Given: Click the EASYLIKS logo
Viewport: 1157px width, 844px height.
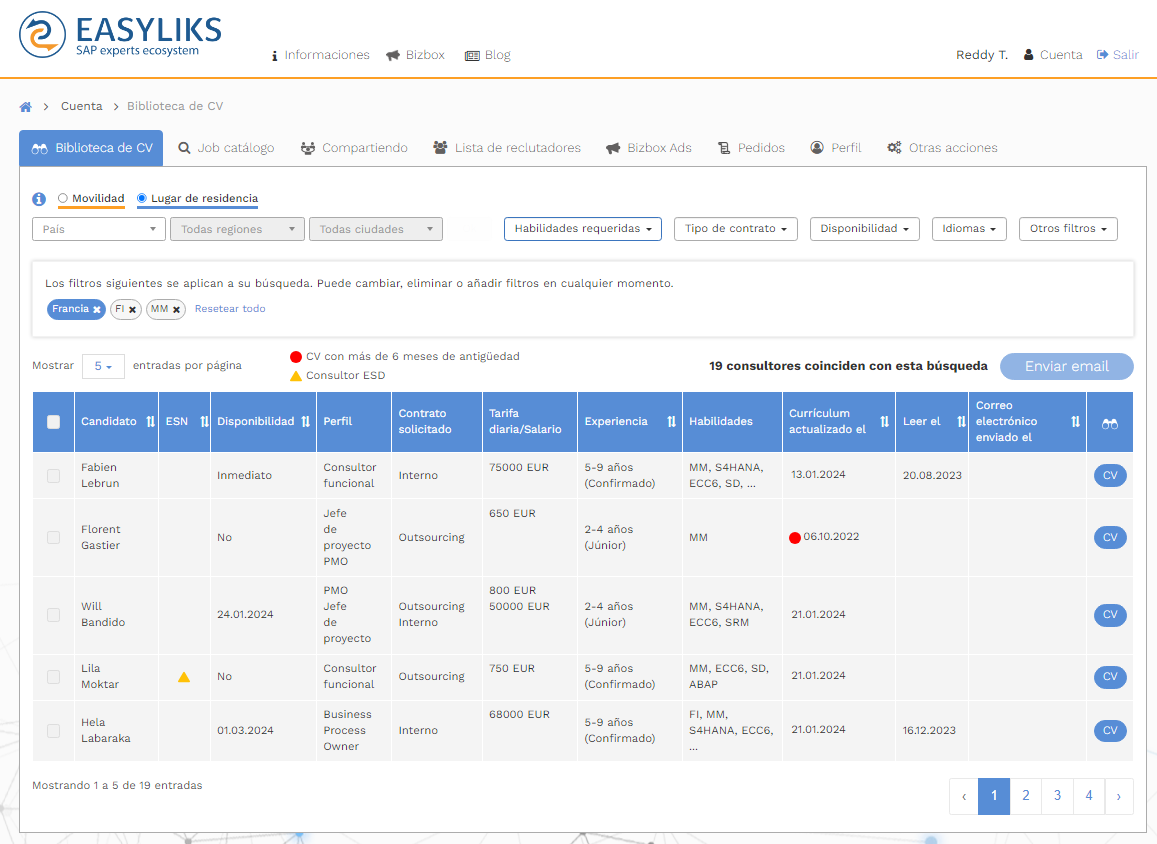Looking at the screenshot, I should pos(120,35).
